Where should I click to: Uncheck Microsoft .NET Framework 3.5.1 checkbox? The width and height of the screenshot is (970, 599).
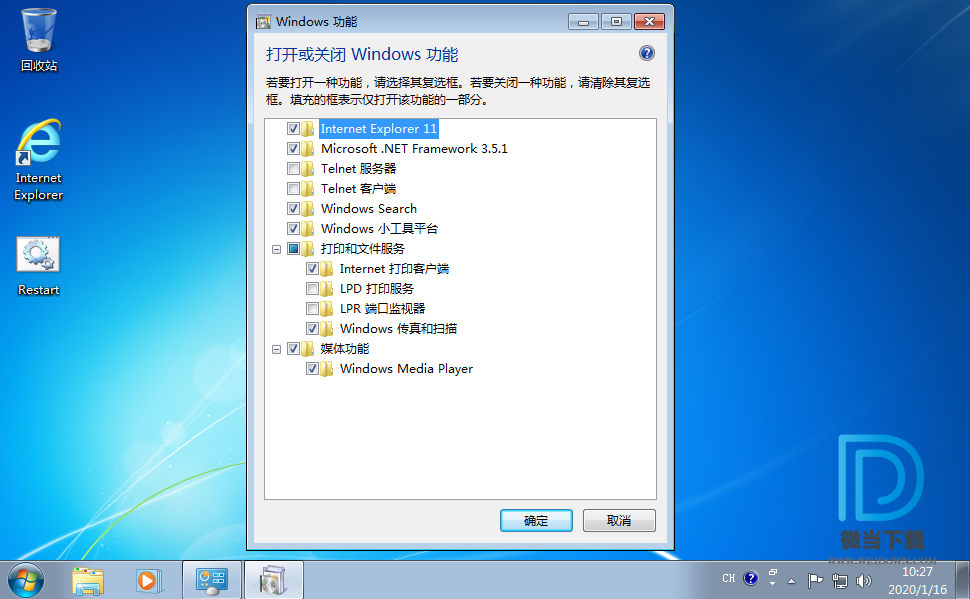[293, 149]
